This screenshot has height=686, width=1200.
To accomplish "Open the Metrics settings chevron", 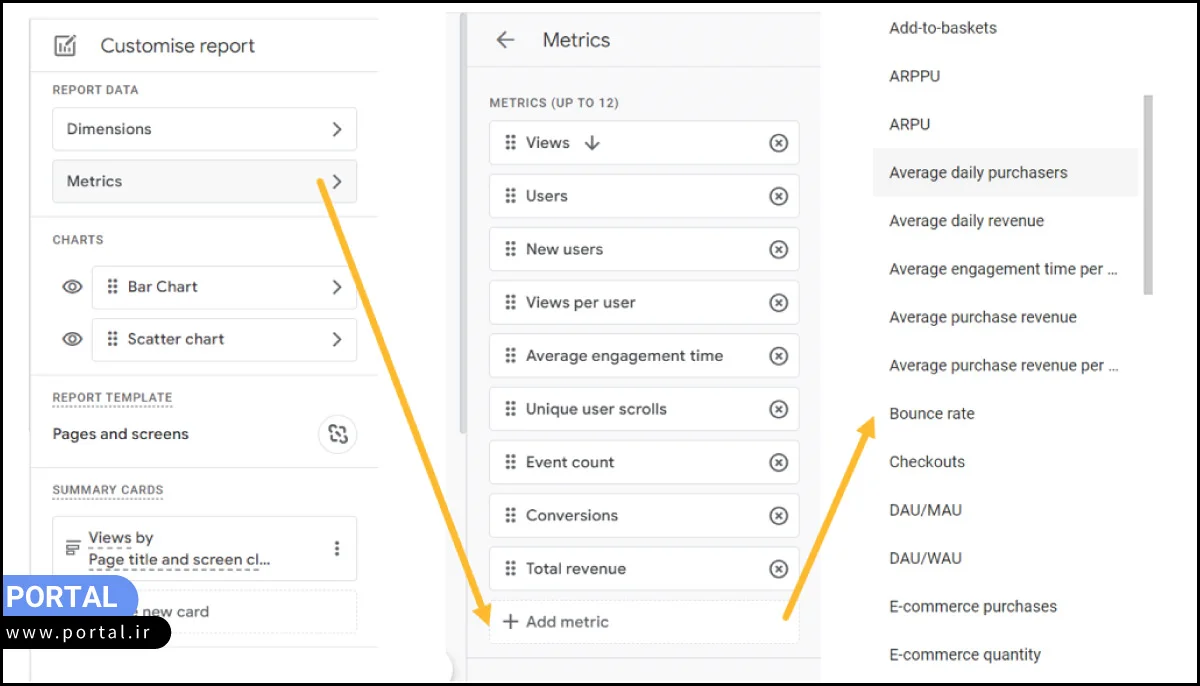I will pyautogui.click(x=337, y=182).
